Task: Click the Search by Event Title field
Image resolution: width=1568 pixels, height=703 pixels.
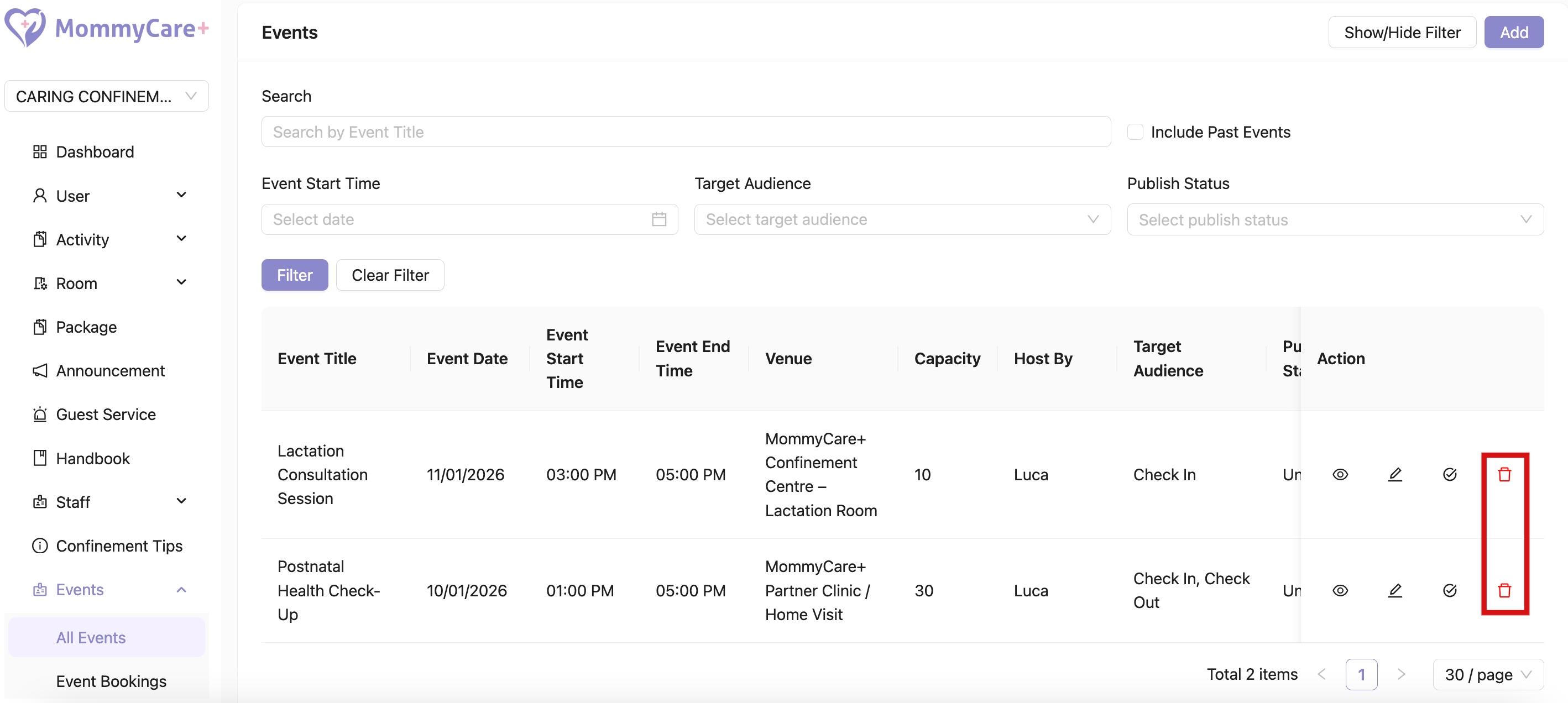Action: [x=686, y=132]
